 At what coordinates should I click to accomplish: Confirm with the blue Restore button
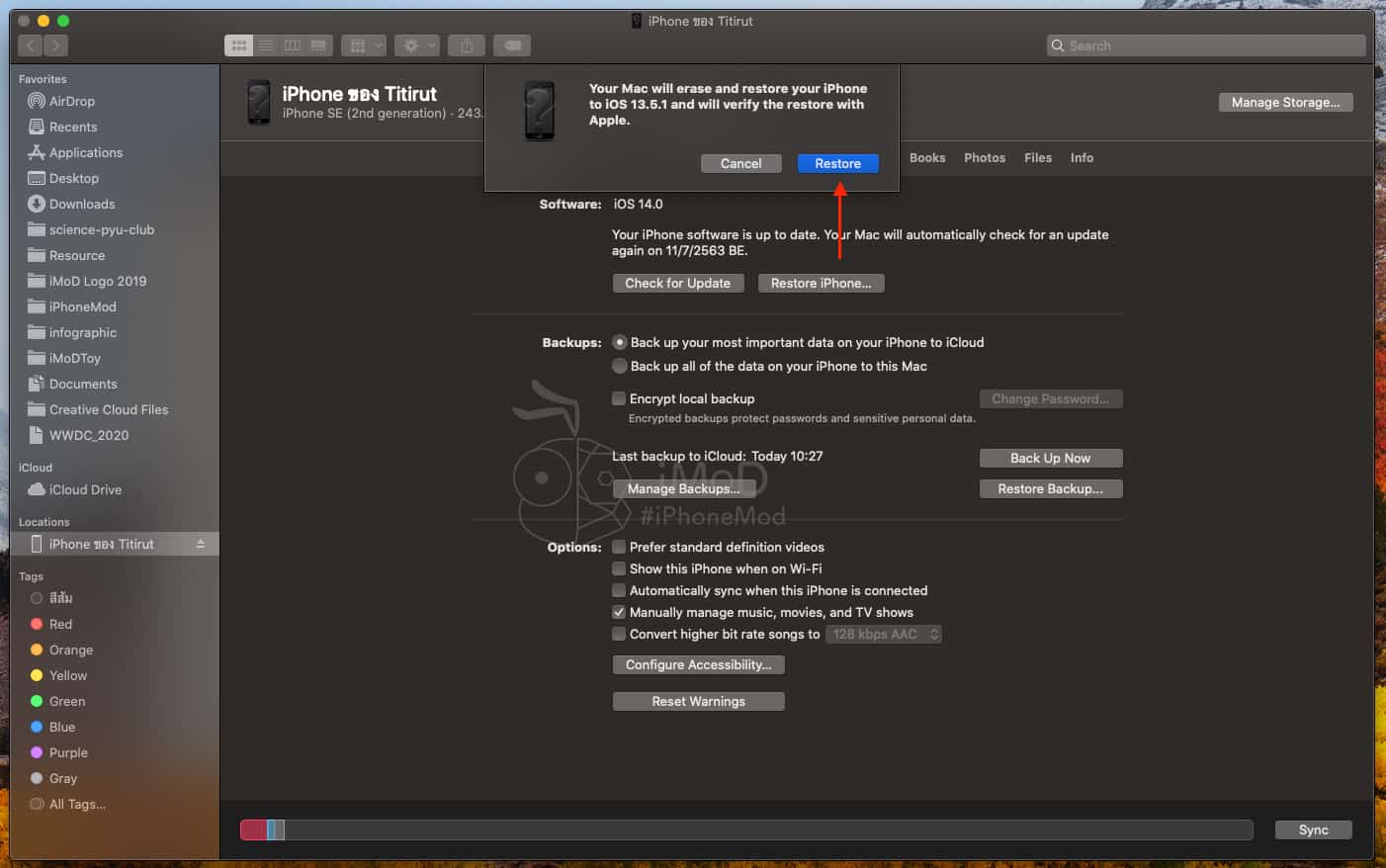837,164
